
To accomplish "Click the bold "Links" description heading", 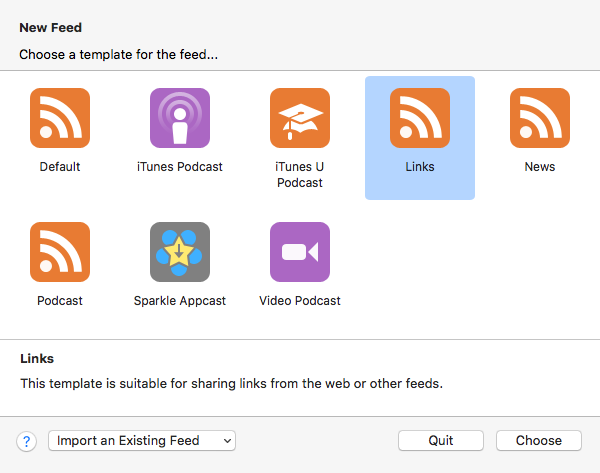I will pyautogui.click(x=37, y=359).
